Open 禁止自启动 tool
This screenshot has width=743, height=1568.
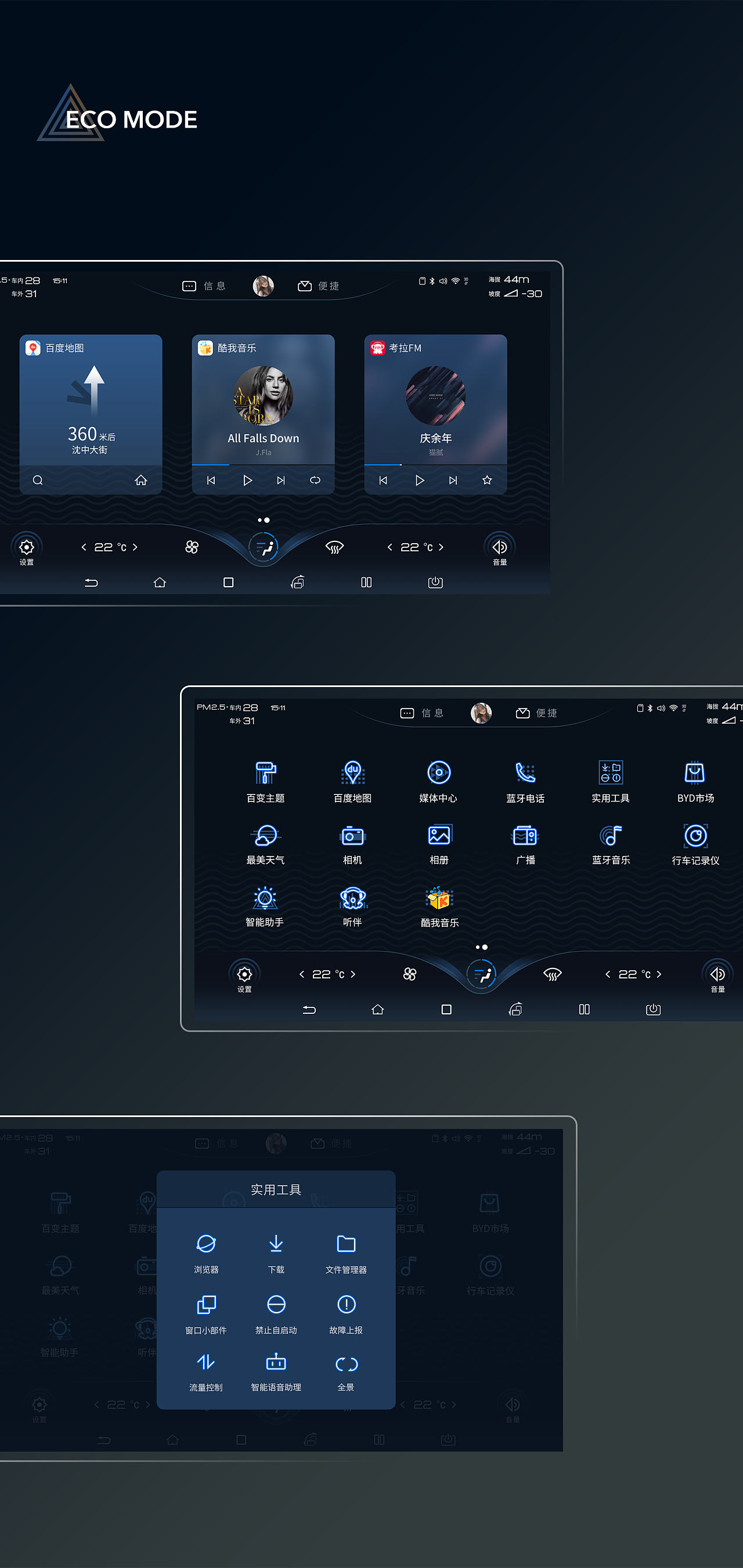pyautogui.click(x=276, y=1314)
